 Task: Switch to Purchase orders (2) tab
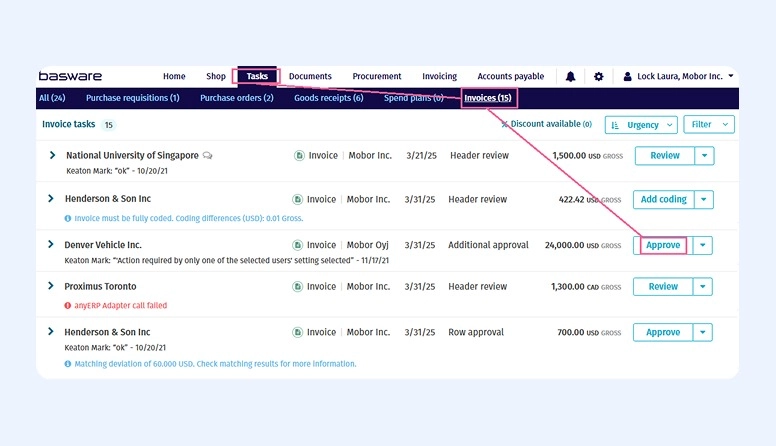[237, 98]
